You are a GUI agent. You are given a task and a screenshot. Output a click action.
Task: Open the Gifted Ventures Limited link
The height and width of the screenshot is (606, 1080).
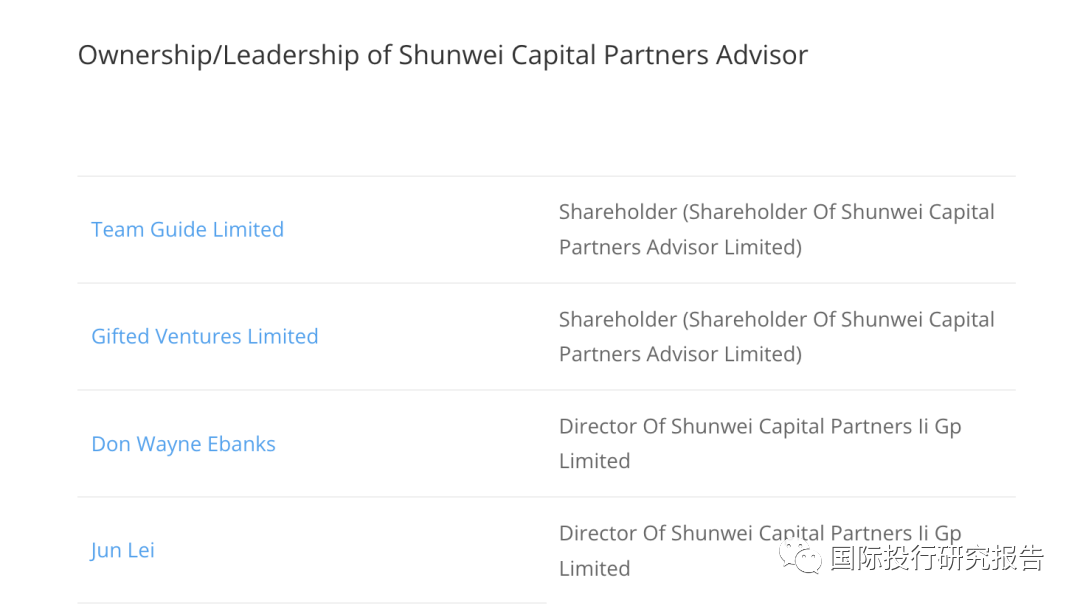pos(205,336)
